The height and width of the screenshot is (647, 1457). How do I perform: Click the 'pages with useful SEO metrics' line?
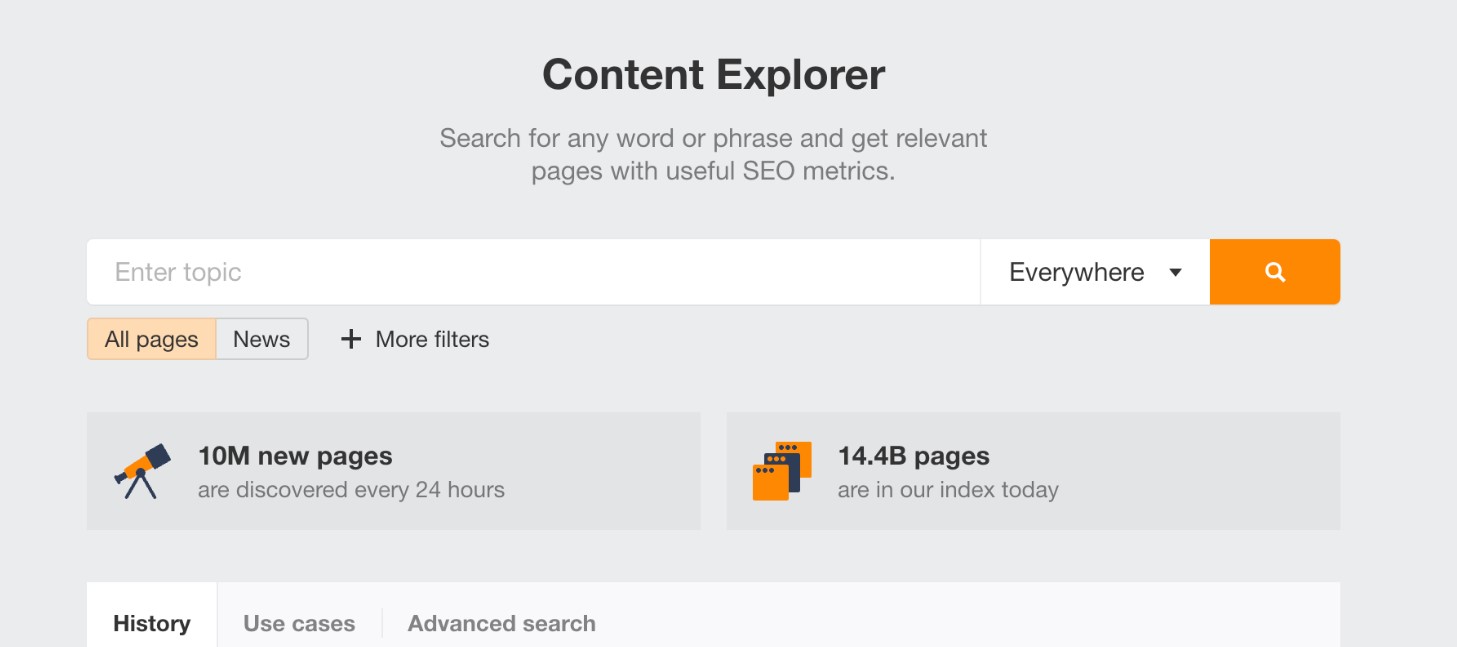713,171
